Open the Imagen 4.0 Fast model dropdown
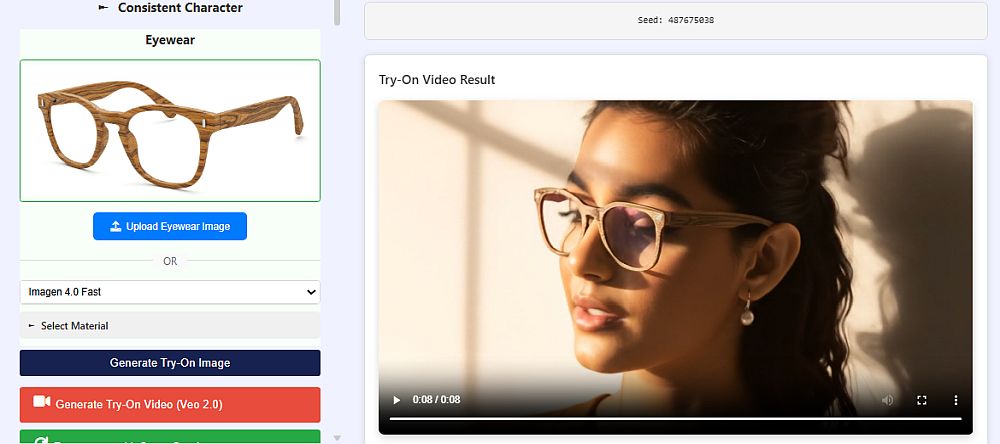The image size is (1000, 444). pyautogui.click(x=170, y=292)
